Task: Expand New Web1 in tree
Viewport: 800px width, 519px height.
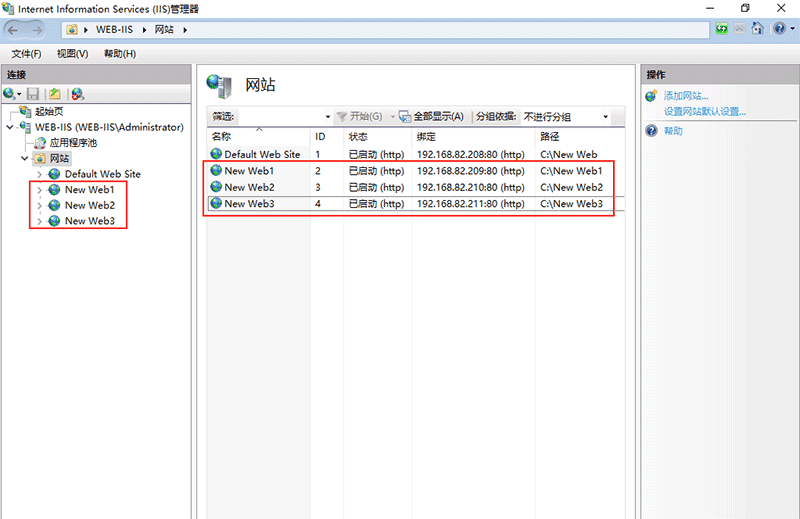Action: click(39, 190)
